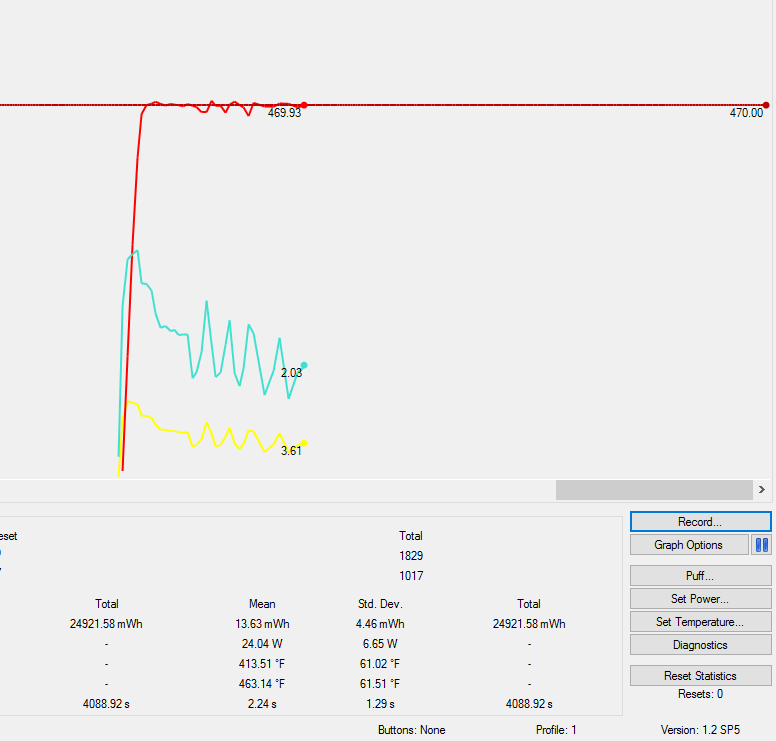This screenshot has height=741, width=776.
Task: Click the Std. Dev. column header
Action: 378,604
